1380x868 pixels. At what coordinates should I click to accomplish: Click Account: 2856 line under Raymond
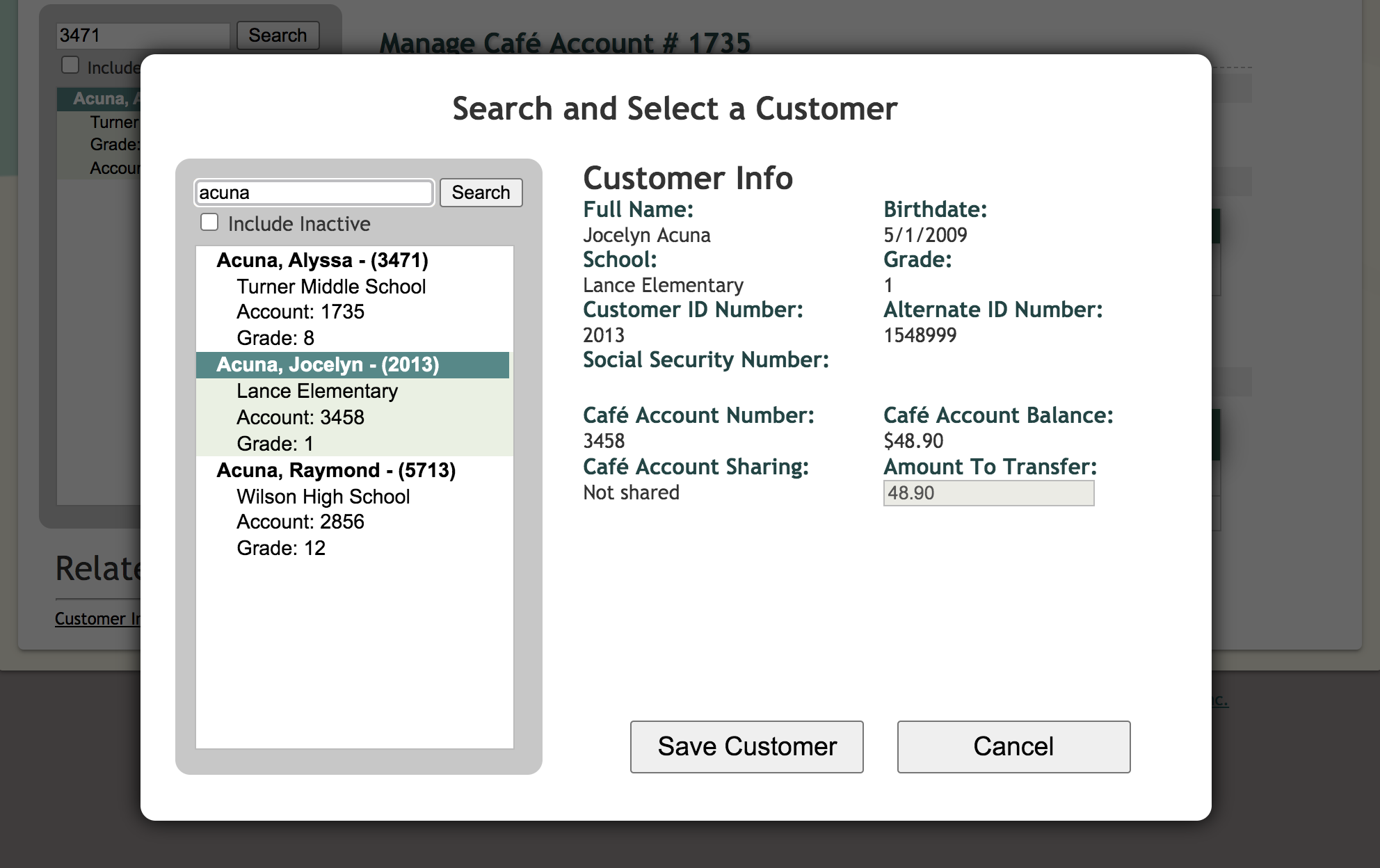point(300,522)
